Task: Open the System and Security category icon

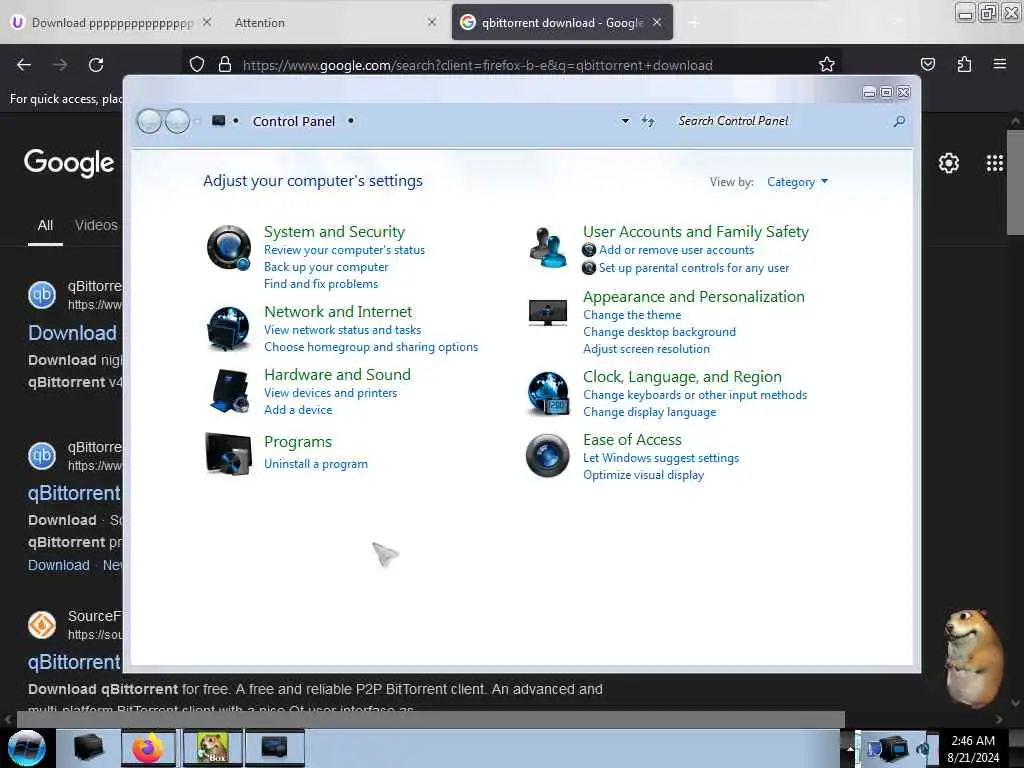Action: coord(229,248)
